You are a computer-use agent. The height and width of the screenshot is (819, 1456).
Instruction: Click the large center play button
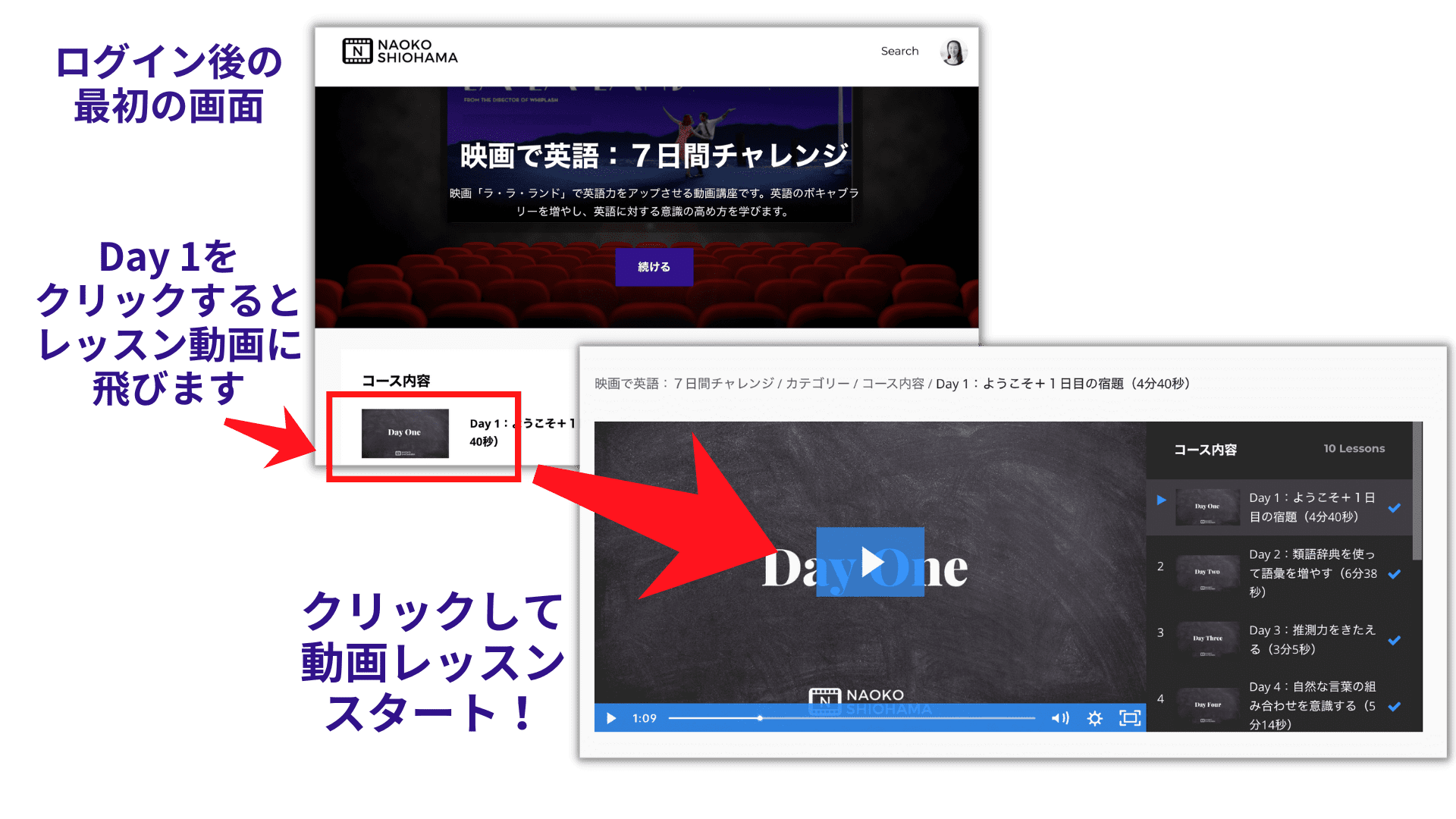tap(871, 562)
